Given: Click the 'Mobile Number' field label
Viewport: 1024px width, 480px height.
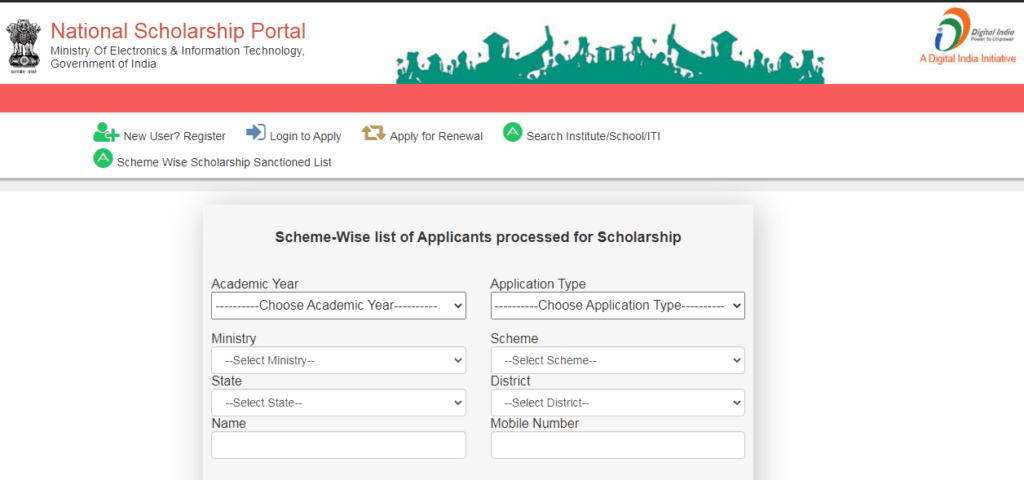Looking at the screenshot, I should pos(535,423).
